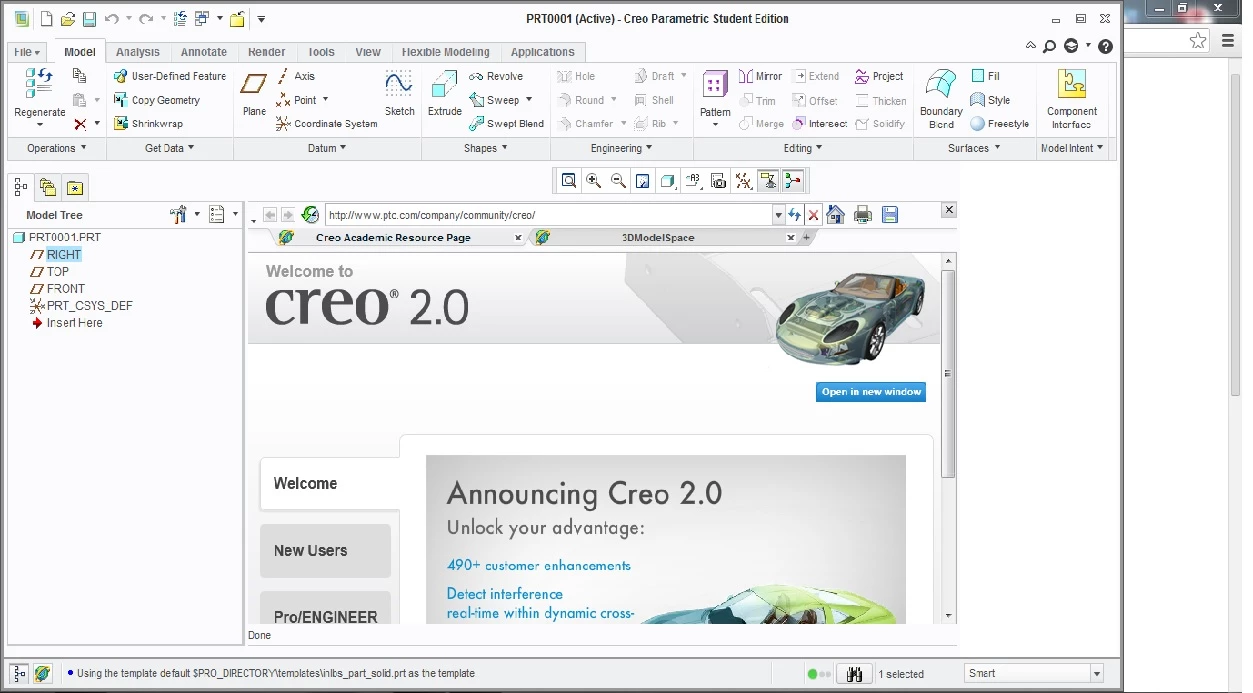
Task: Click the Shrinkwrap tool
Action: (x=148, y=124)
